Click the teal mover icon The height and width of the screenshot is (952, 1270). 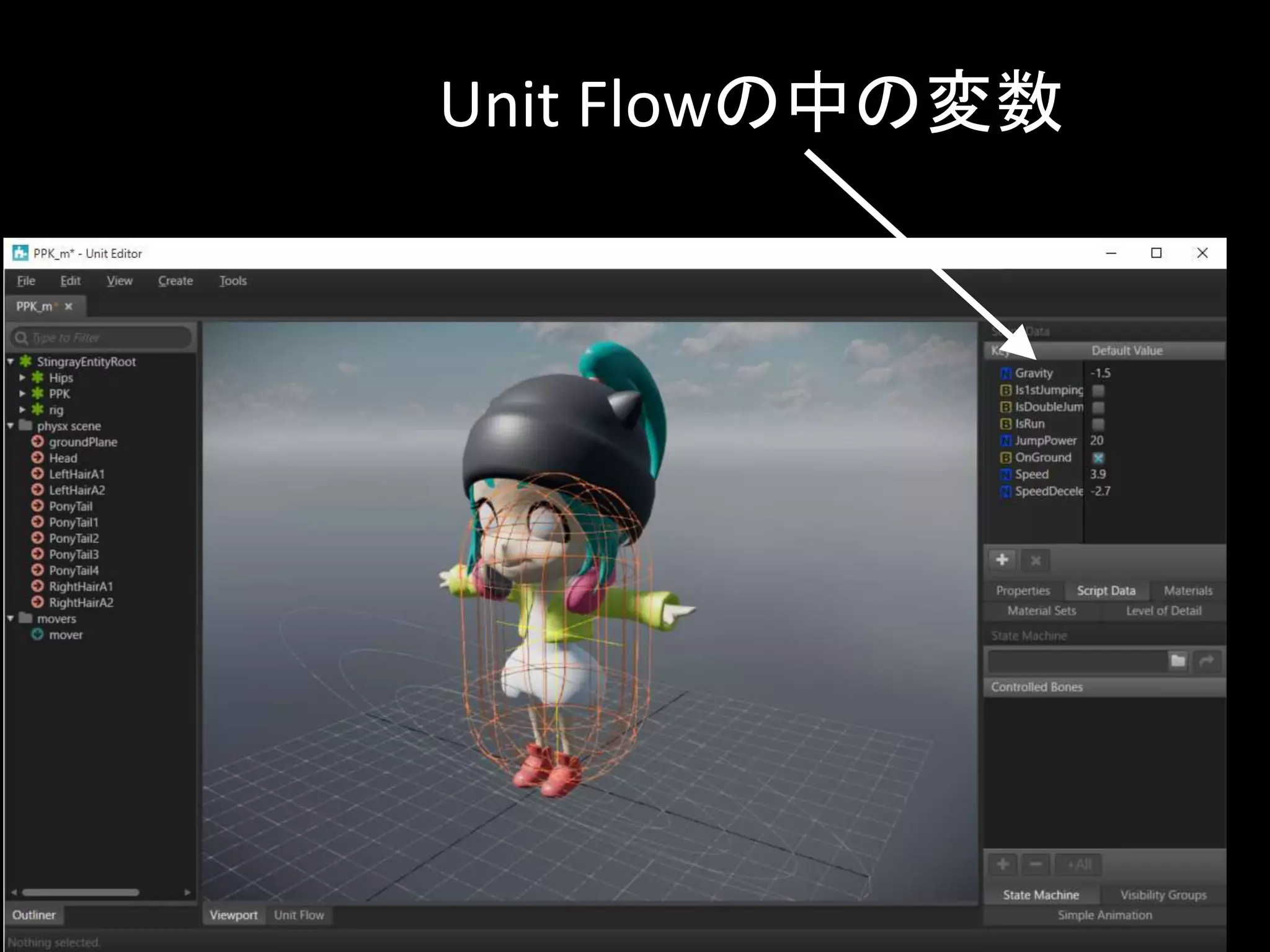[38, 635]
